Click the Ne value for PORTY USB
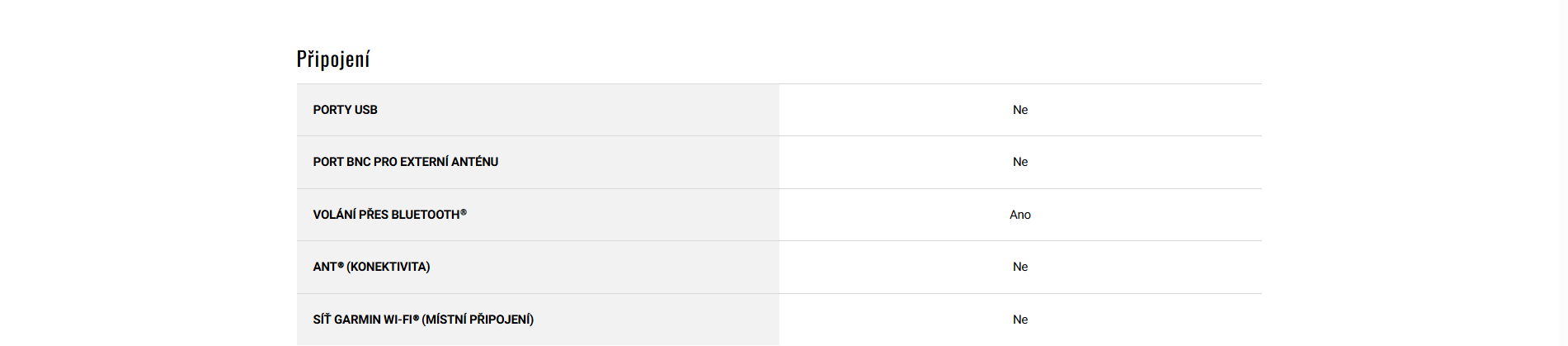Screen dimensions: 1568x346 1019,110
